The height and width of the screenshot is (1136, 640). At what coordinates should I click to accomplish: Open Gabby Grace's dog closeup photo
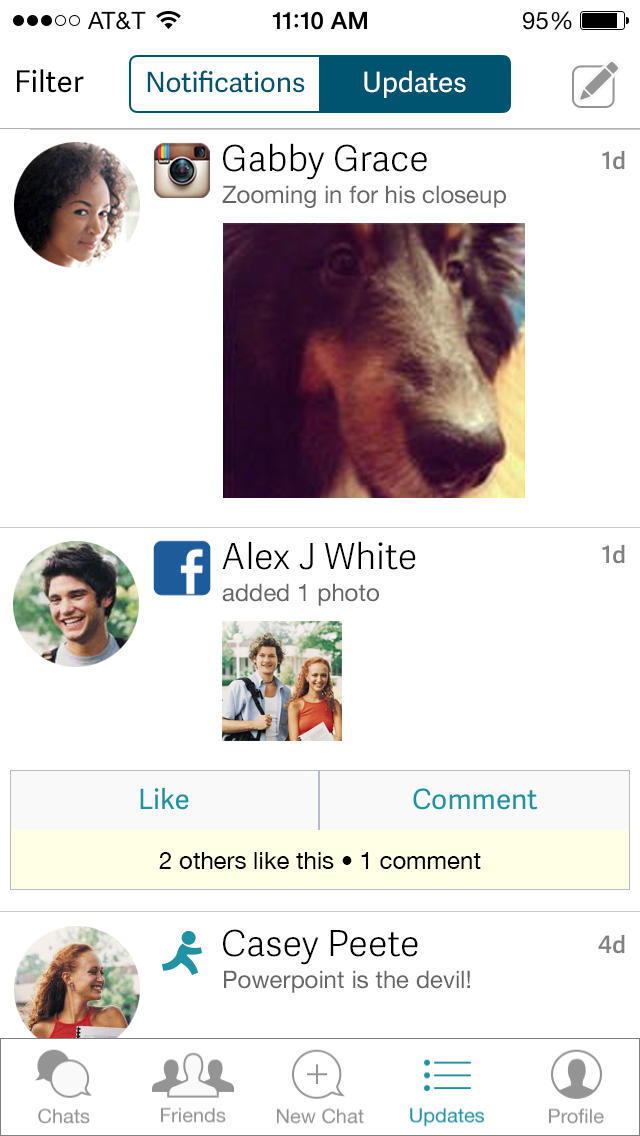374,360
